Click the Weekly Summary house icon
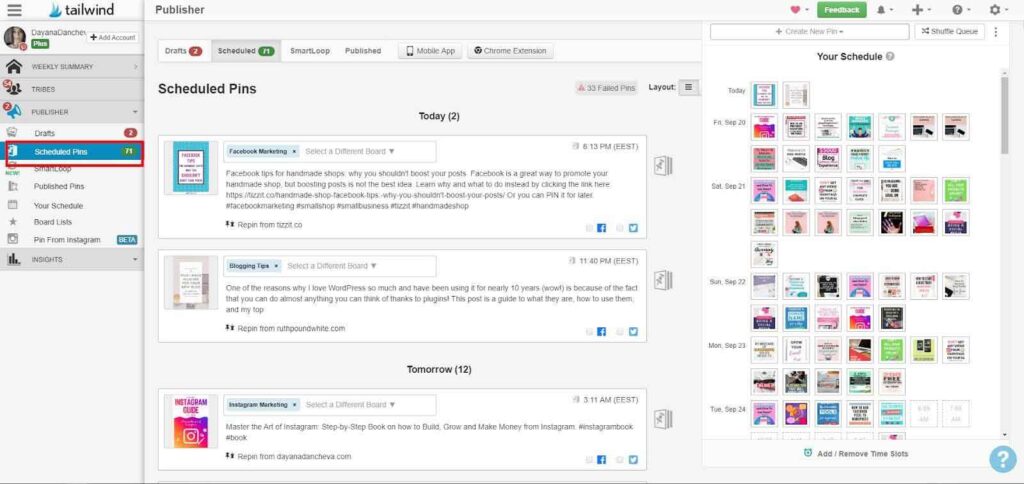The height and width of the screenshot is (484, 1024). pos(14,67)
